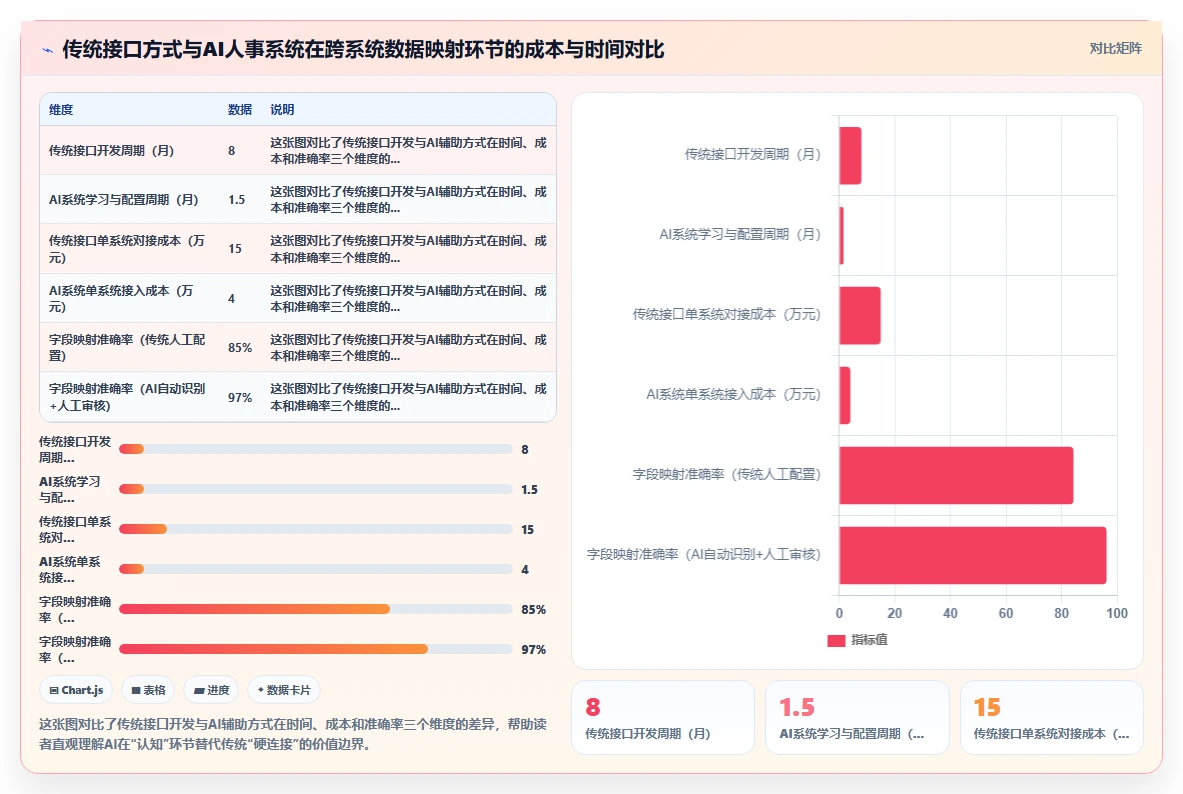Click the main title heading text
1183x794 pixels.
pyautogui.click(x=364, y=50)
